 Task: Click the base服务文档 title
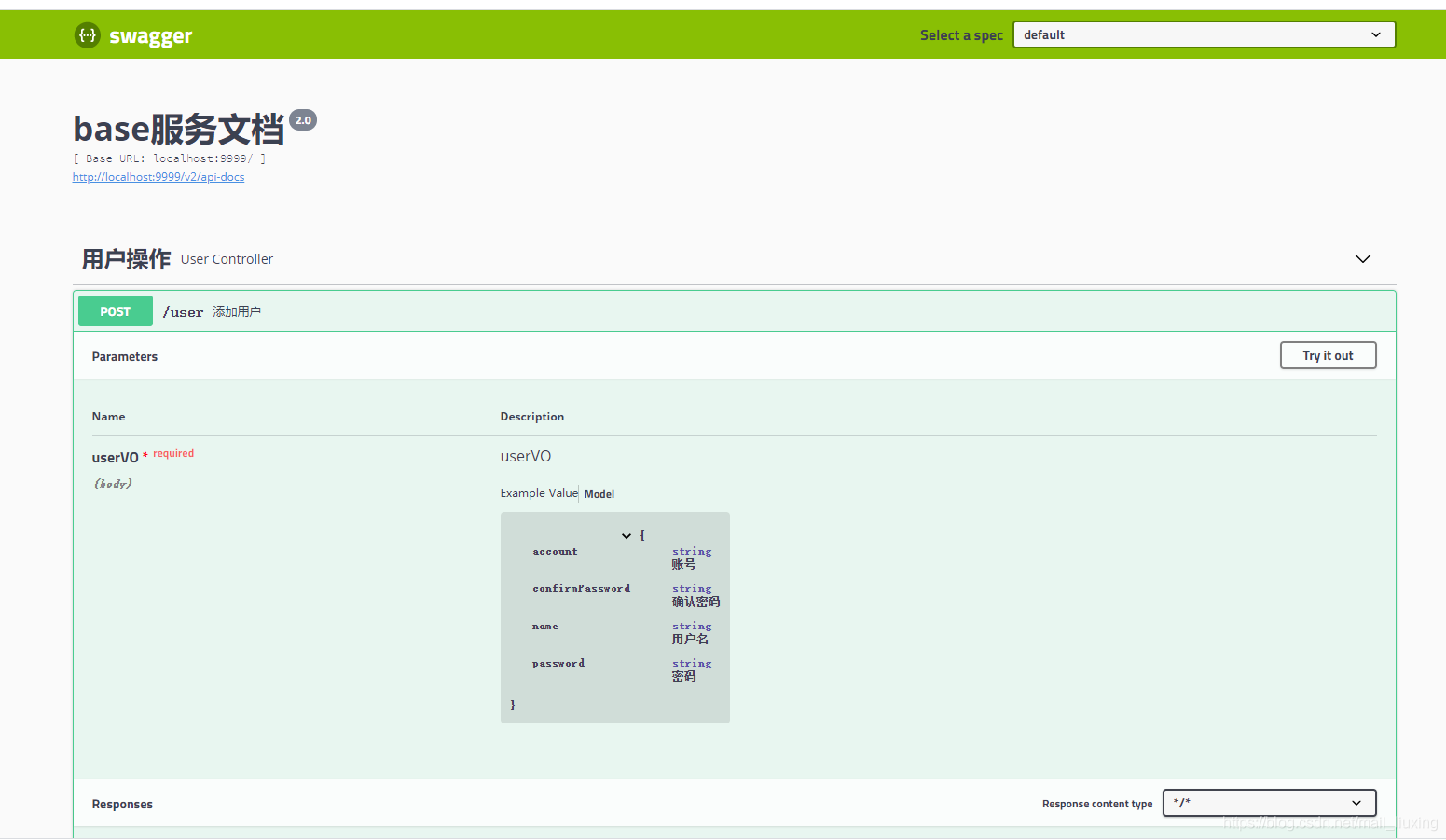[179, 129]
